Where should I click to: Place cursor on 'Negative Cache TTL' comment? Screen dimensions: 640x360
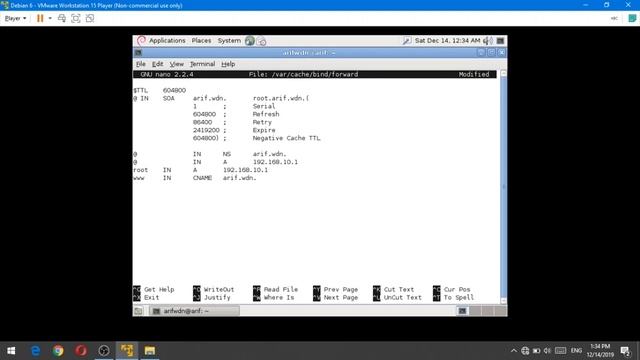[287, 138]
